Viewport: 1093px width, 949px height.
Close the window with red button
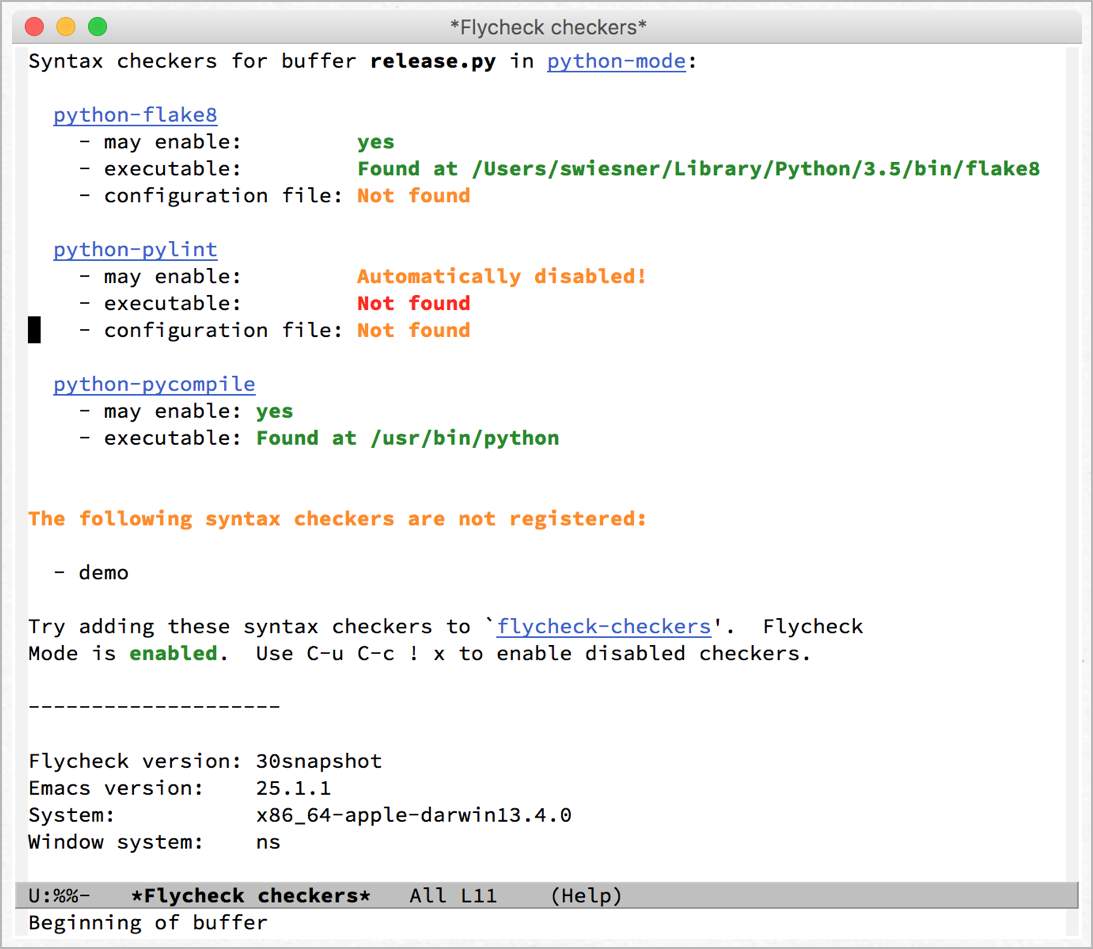coord(34,27)
